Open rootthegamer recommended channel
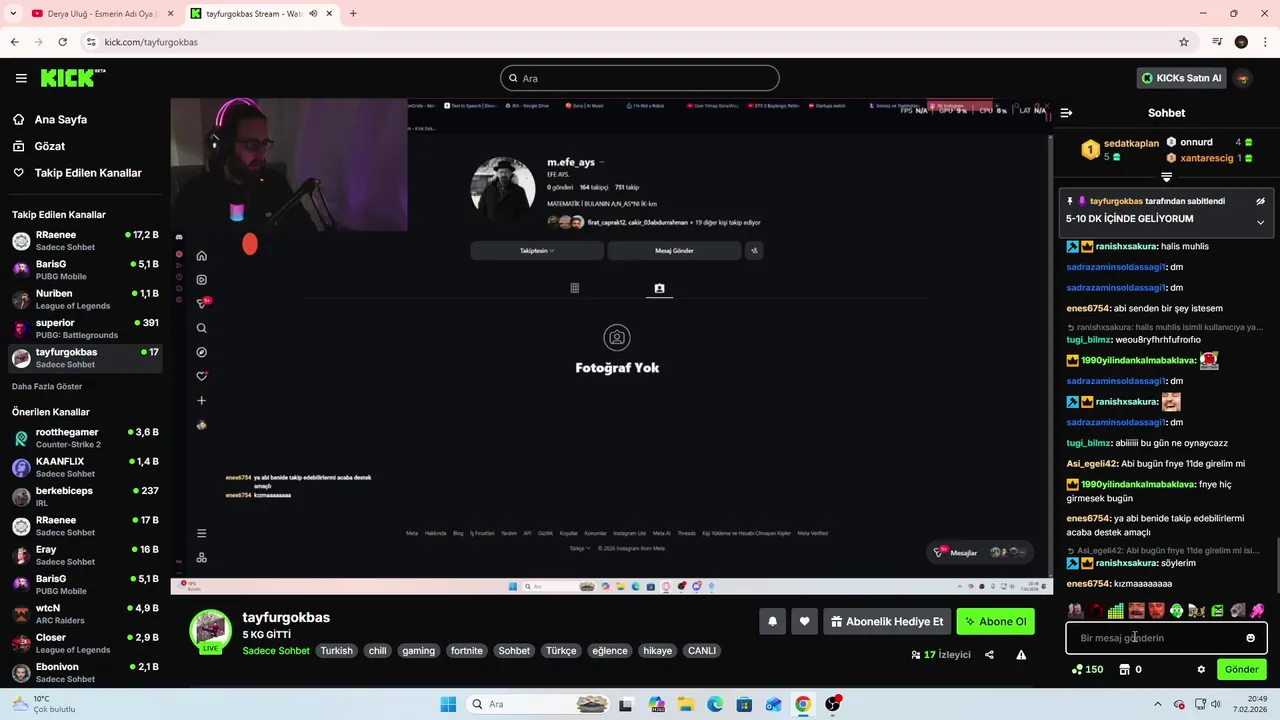Screen dimensions: 1280x720 click(x=85, y=438)
